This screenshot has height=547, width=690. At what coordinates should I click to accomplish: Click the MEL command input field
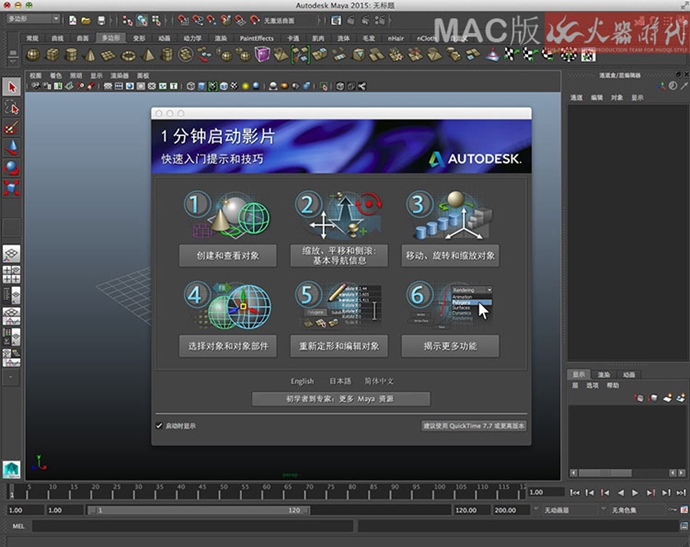click(190, 526)
